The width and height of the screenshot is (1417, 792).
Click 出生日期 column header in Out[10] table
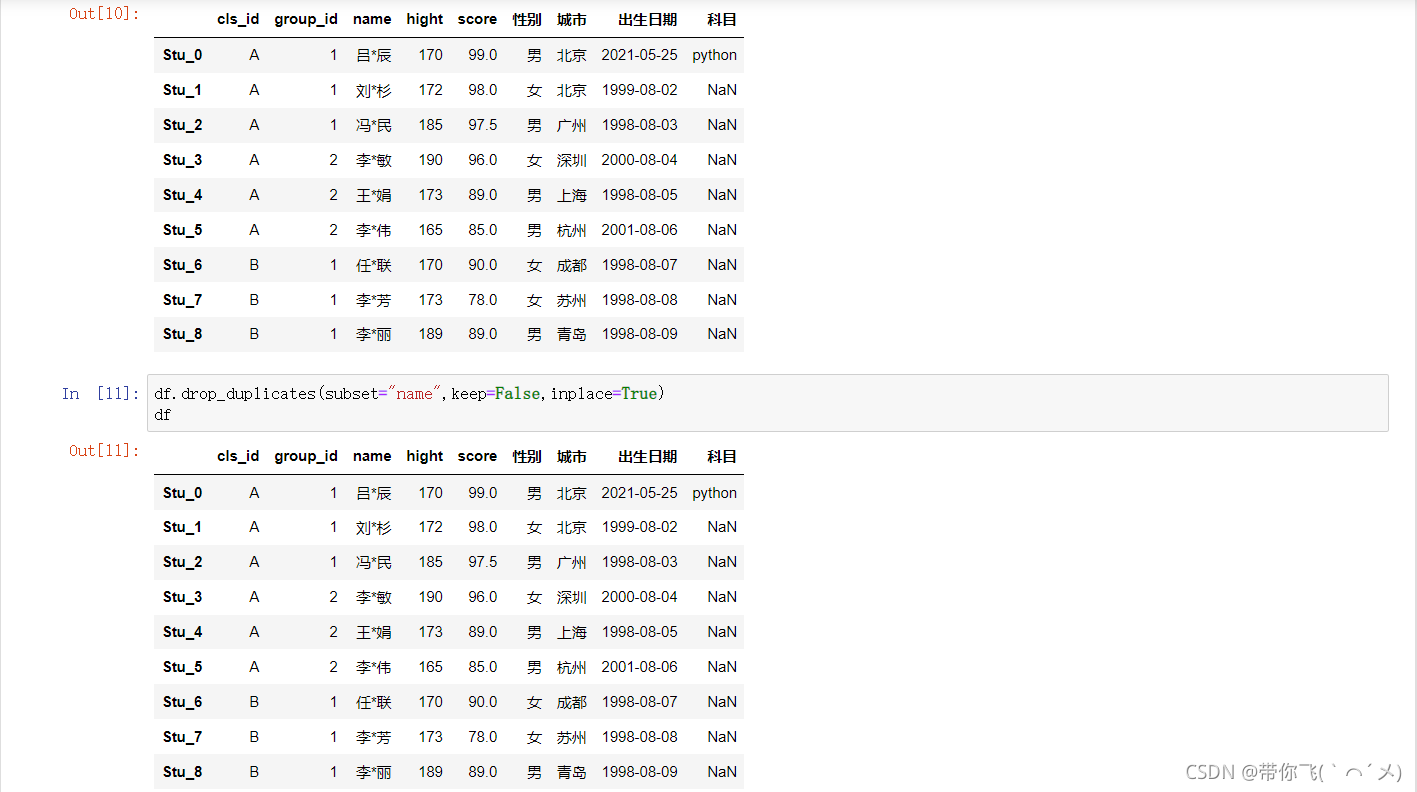point(647,19)
